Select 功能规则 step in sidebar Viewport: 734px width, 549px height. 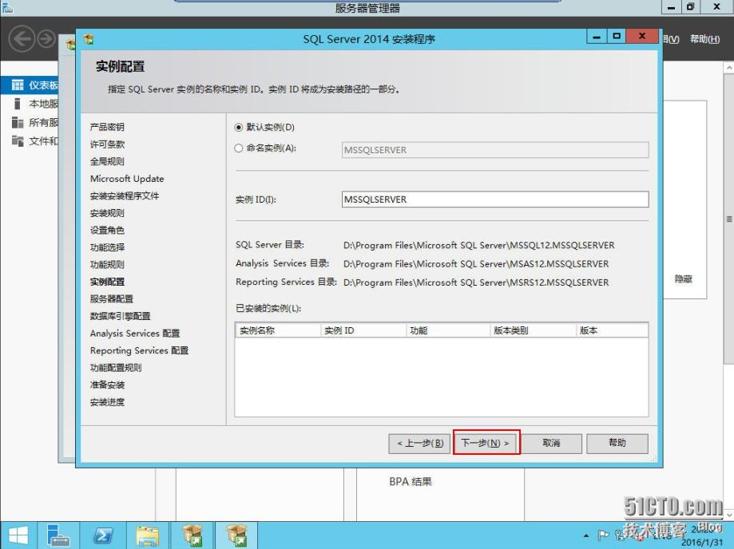107,264
